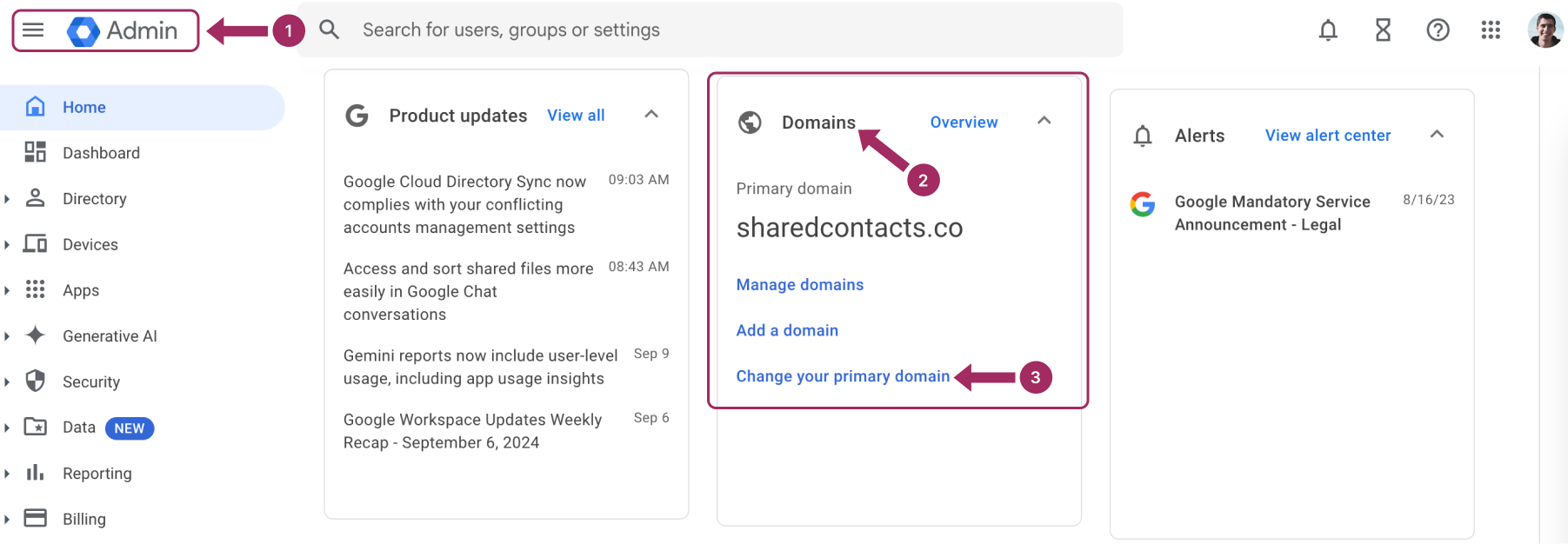
Task: Click View all product updates link
Action: [576, 116]
